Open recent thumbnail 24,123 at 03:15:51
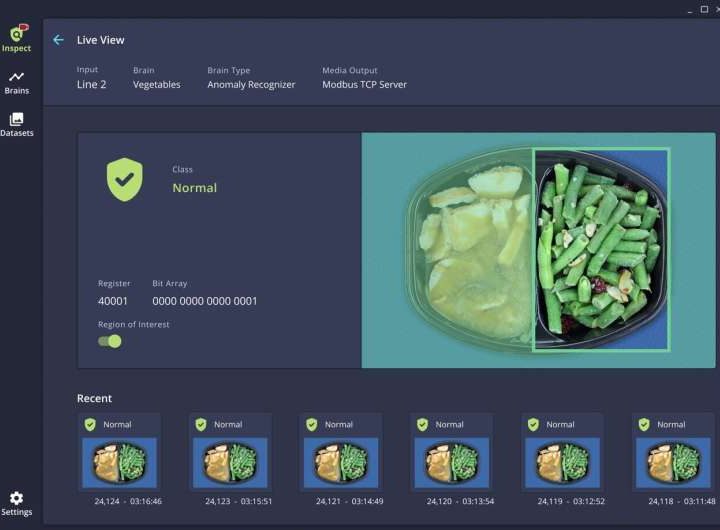 [x=230, y=463]
